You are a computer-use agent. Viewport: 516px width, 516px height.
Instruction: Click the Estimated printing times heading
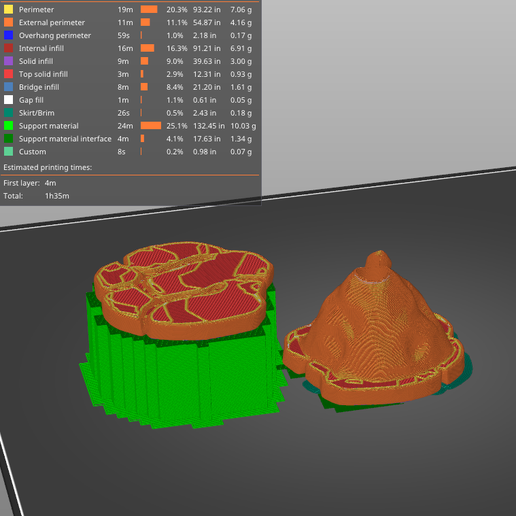(x=47, y=167)
